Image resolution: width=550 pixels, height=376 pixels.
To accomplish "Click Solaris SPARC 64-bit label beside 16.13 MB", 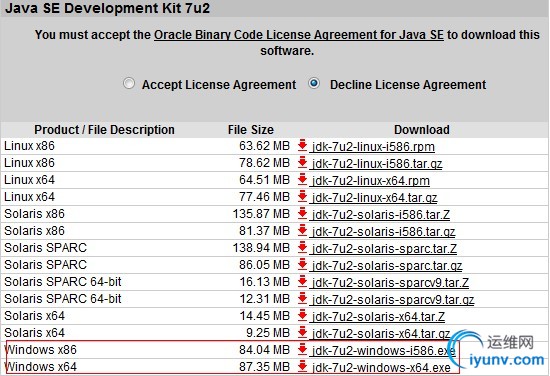I will (x=63, y=282).
